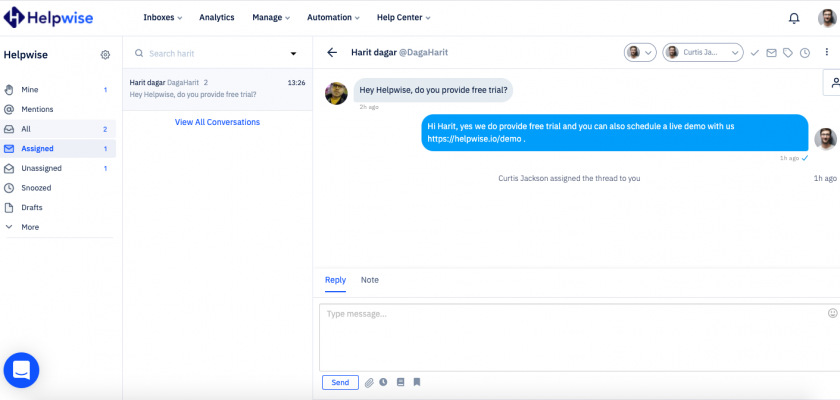Click the Helpwise logo
Screen dimensions: 840x400
48,18
